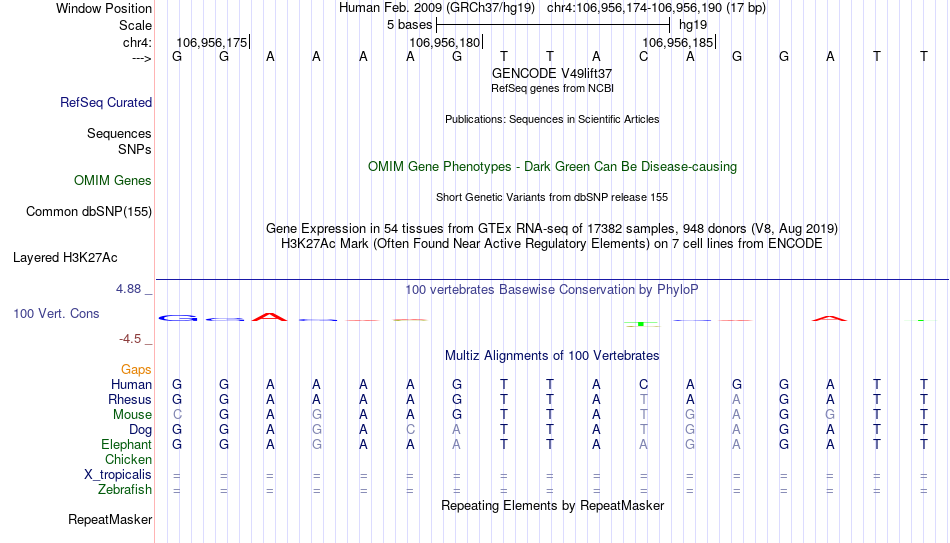Image resolution: width=950 pixels, height=543 pixels.
Task: Click the 4.88 PhyloP upper value
Action: click(128, 289)
